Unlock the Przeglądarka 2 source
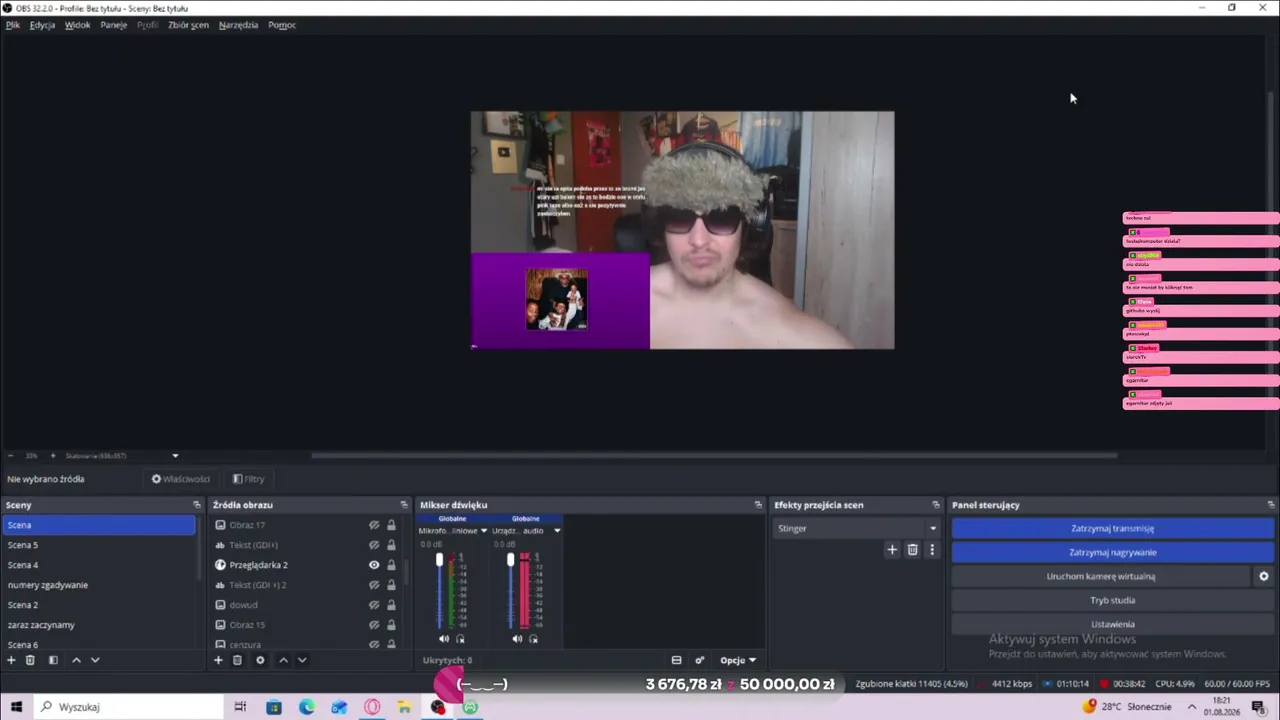The width and height of the screenshot is (1280, 720). (391, 565)
